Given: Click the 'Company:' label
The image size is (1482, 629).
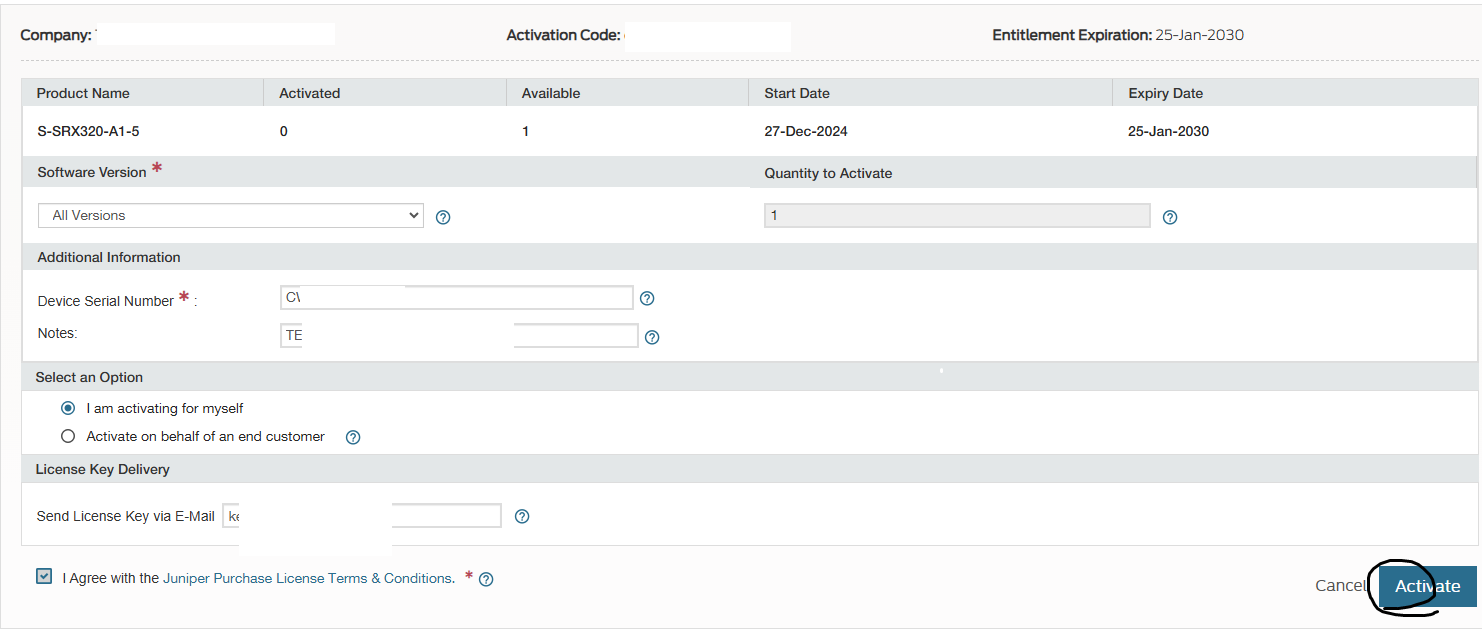Looking at the screenshot, I should click(x=56, y=35).
